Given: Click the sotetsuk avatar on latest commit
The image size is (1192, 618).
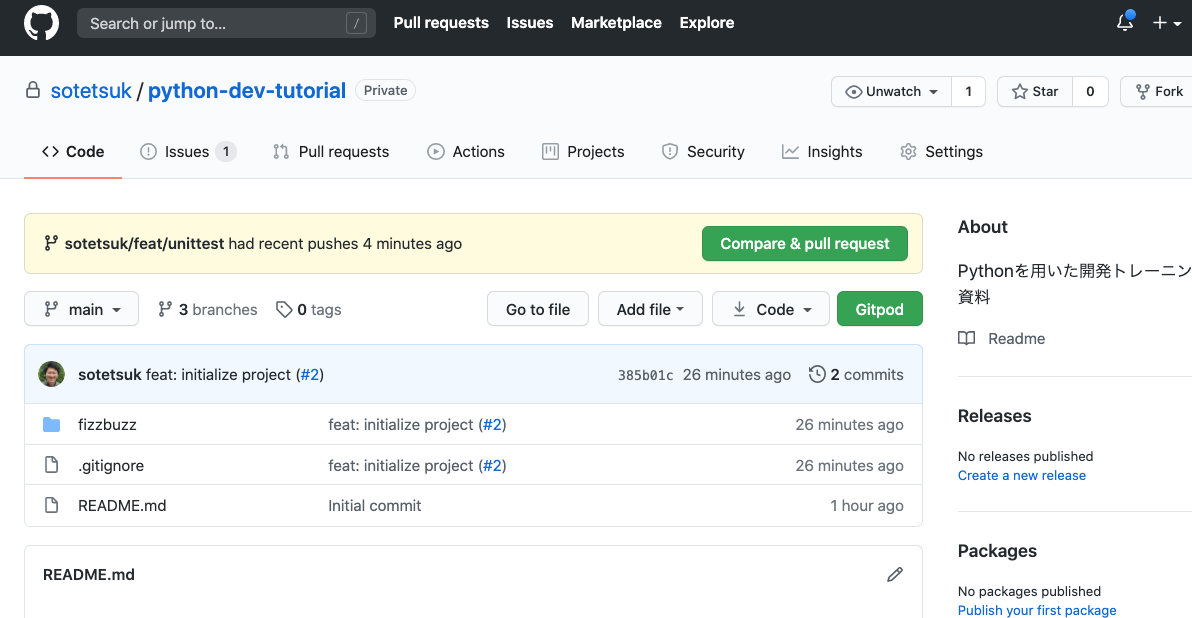Looking at the screenshot, I should click(x=51, y=374).
